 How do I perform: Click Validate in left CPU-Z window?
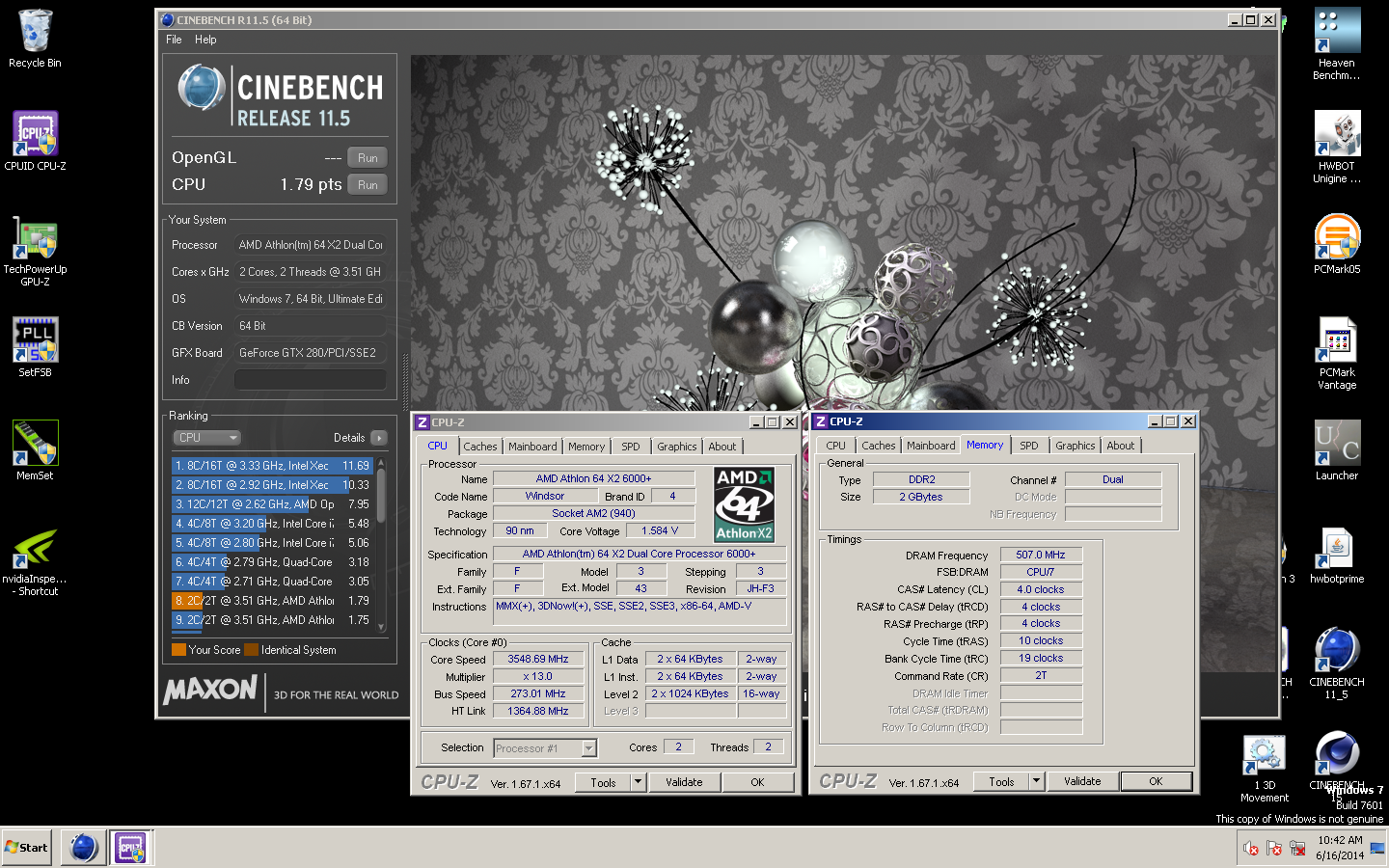click(x=684, y=783)
